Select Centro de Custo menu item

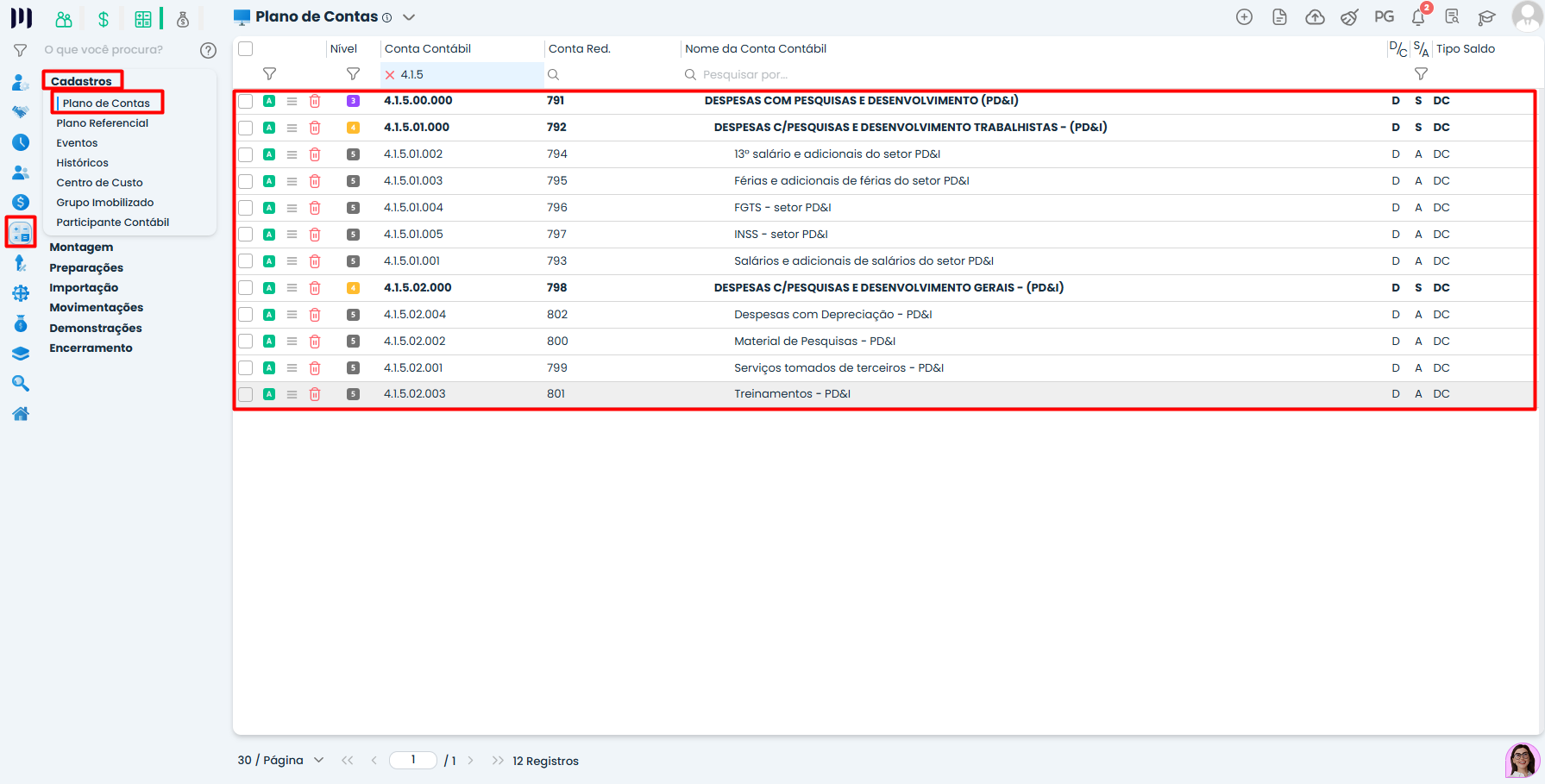click(99, 183)
